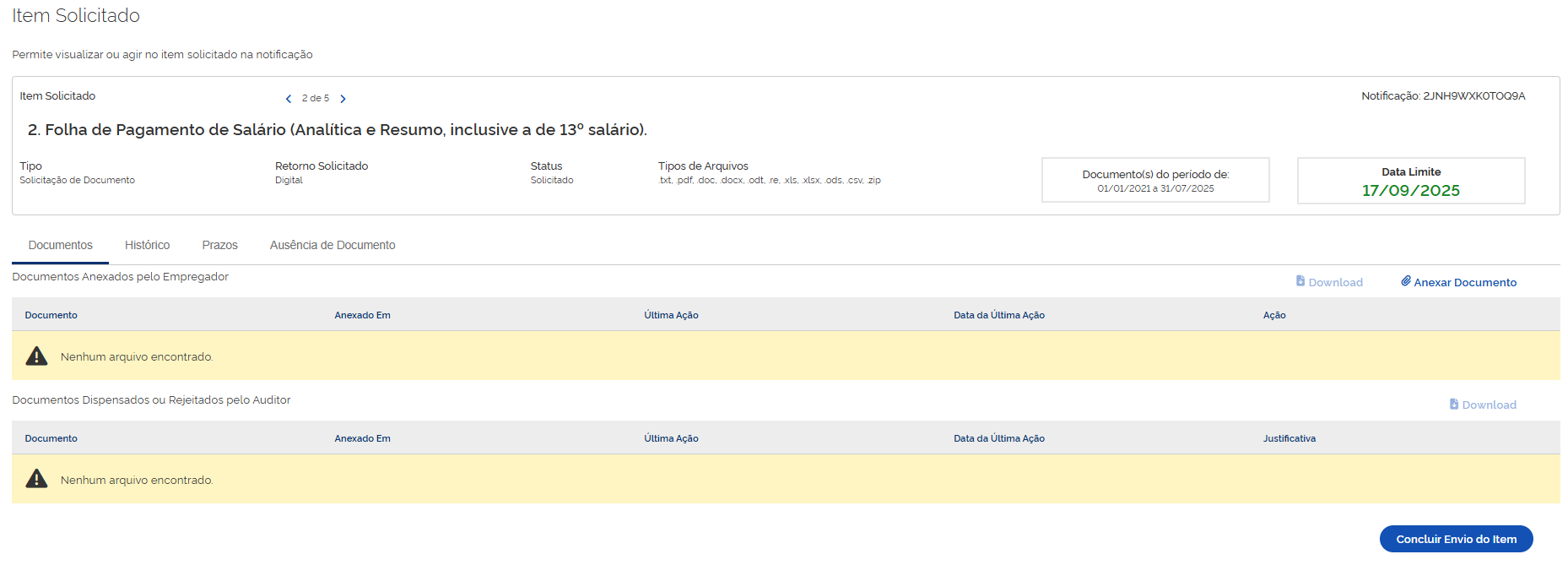Screen dimensions: 1568x565
Task: Click 'Anexado Em' header in employer table
Action: click(362, 315)
